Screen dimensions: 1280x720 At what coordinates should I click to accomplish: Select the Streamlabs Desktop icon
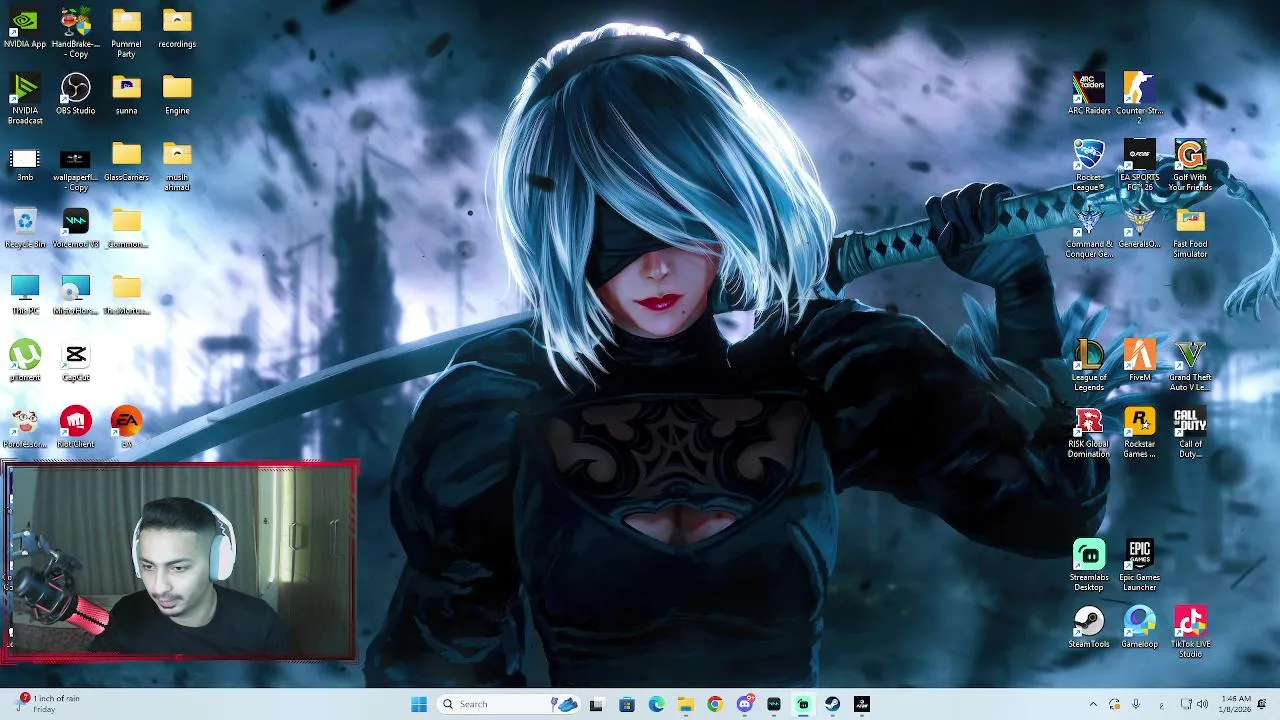pos(1088,566)
